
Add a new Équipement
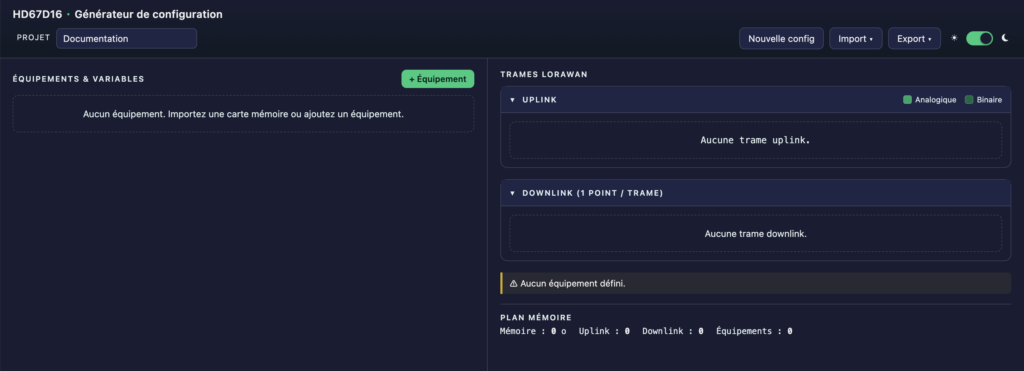tap(438, 79)
